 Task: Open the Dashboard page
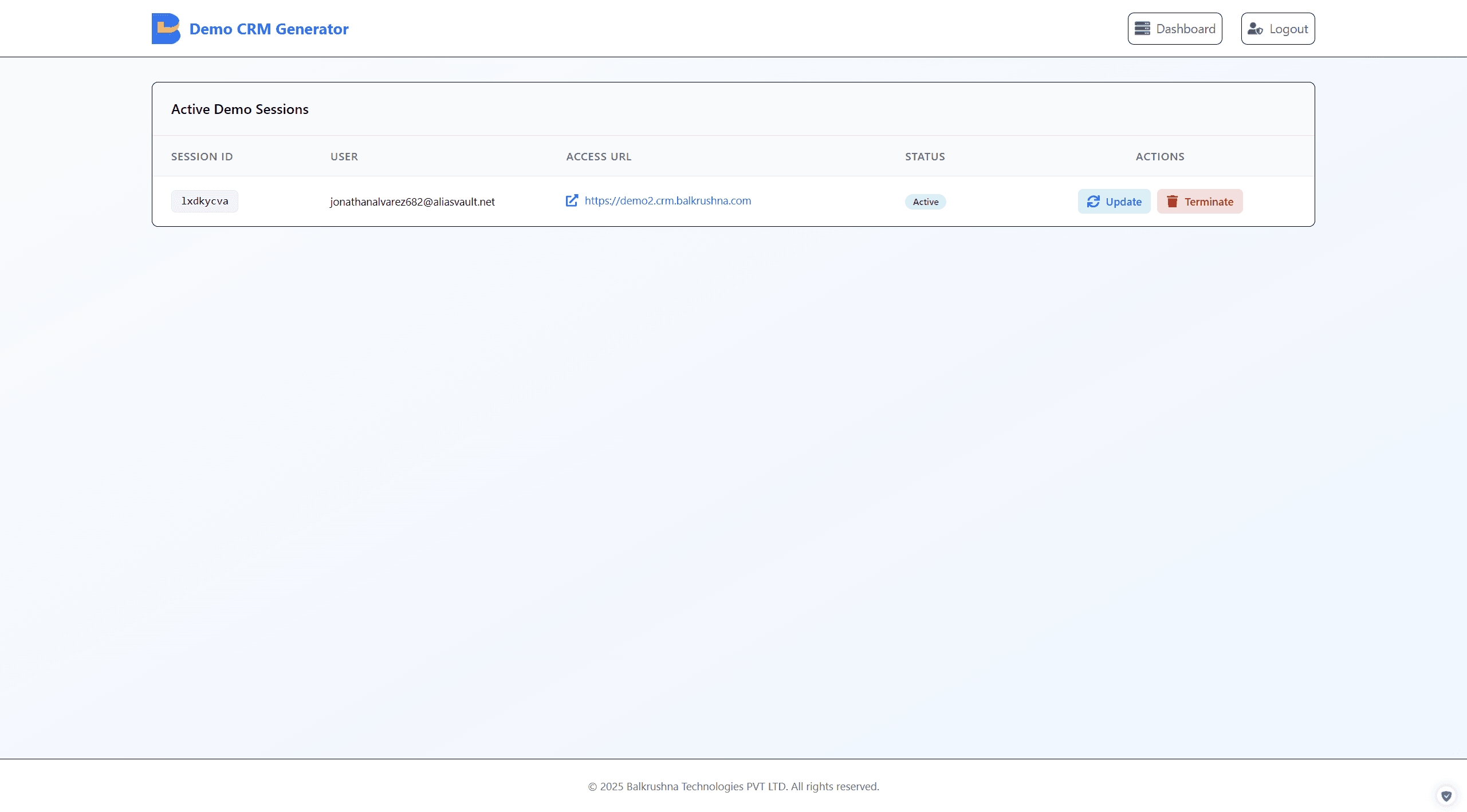1175,28
